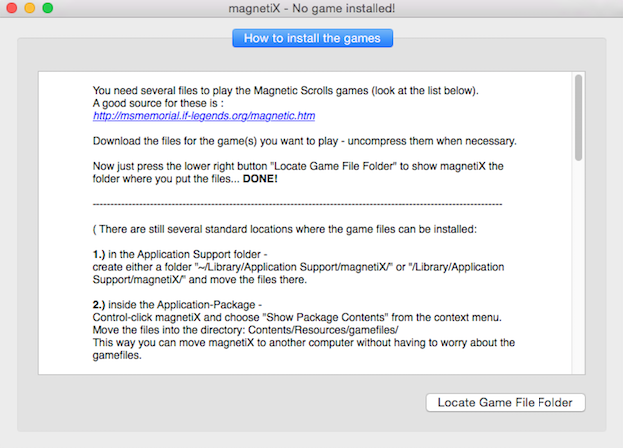Click the "2.) inside the Application-Package" line
This screenshot has height=448, width=623.
[177, 305]
